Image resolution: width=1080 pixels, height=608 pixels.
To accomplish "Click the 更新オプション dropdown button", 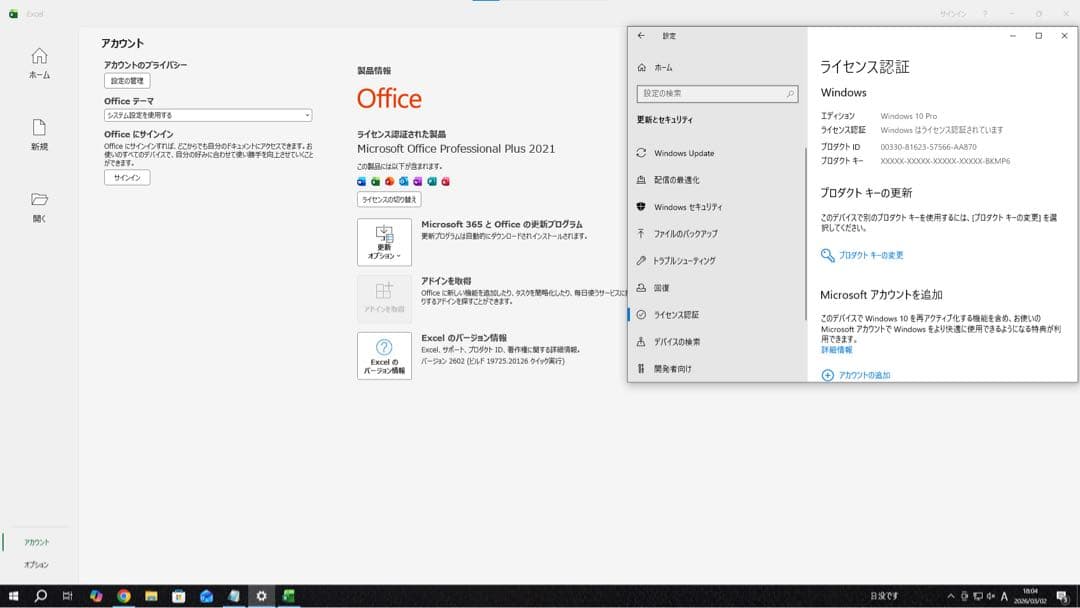I will [x=385, y=241].
